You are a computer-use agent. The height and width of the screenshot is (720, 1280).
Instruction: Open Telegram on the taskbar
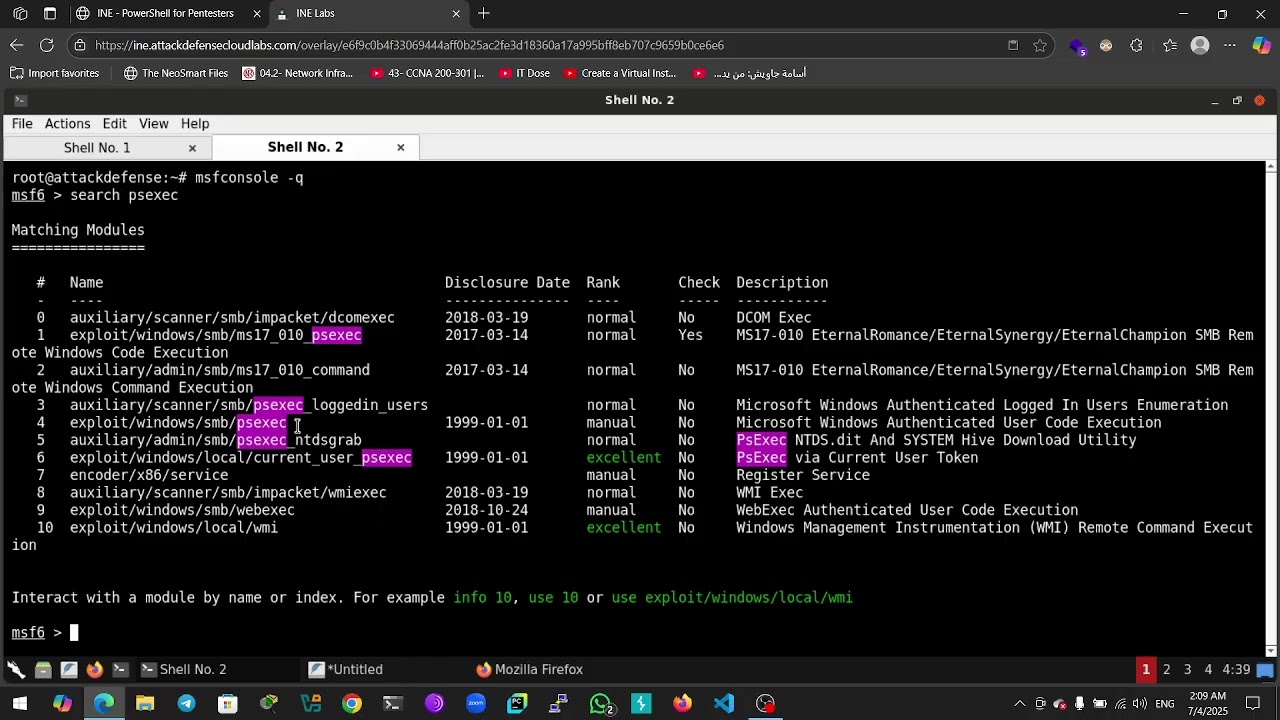186,704
